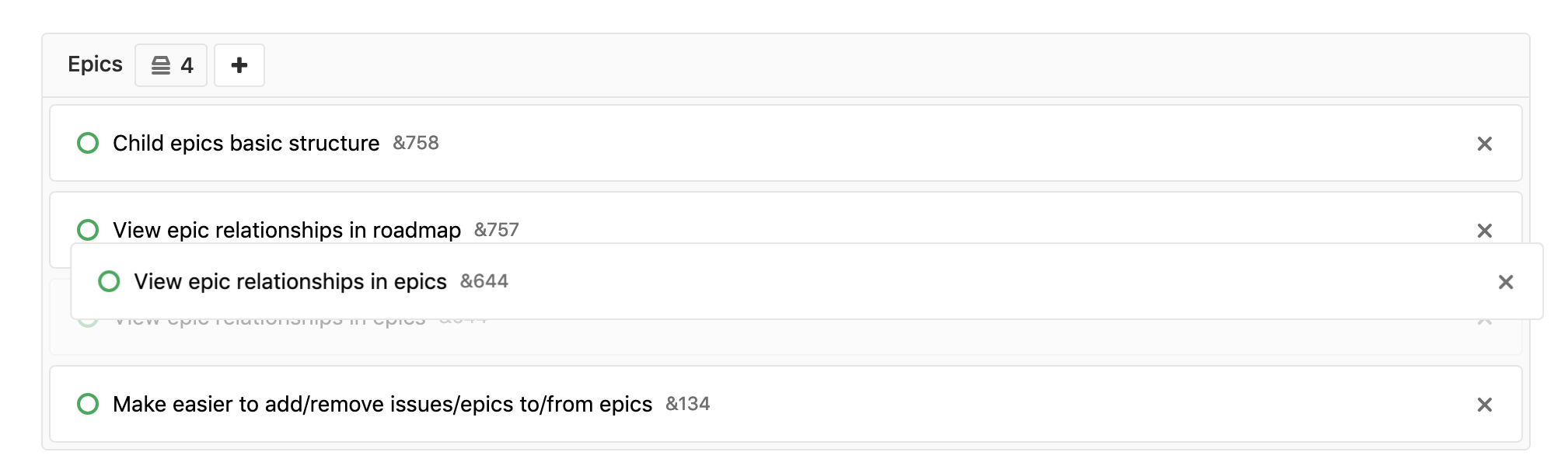Remove epic &758 from the list
The height and width of the screenshot is (466, 1568).
(1486, 144)
